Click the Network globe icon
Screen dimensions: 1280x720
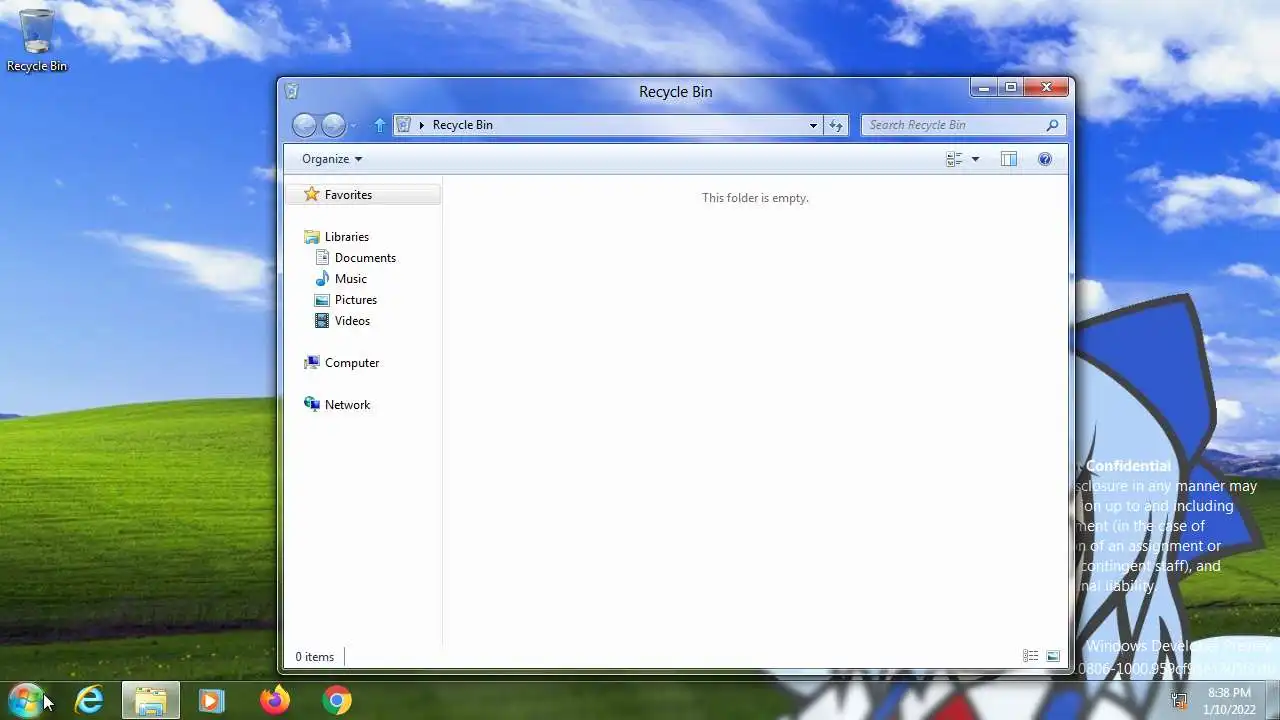pos(312,405)
